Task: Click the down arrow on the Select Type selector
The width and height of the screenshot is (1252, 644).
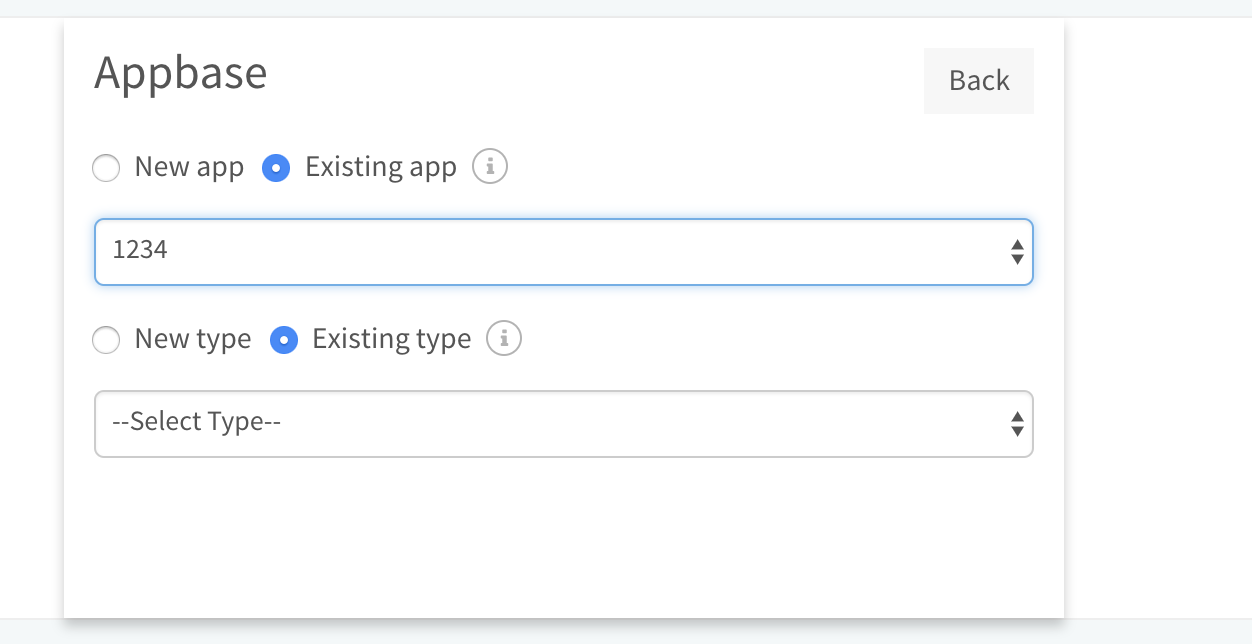Action: (x=1017, y=431)
